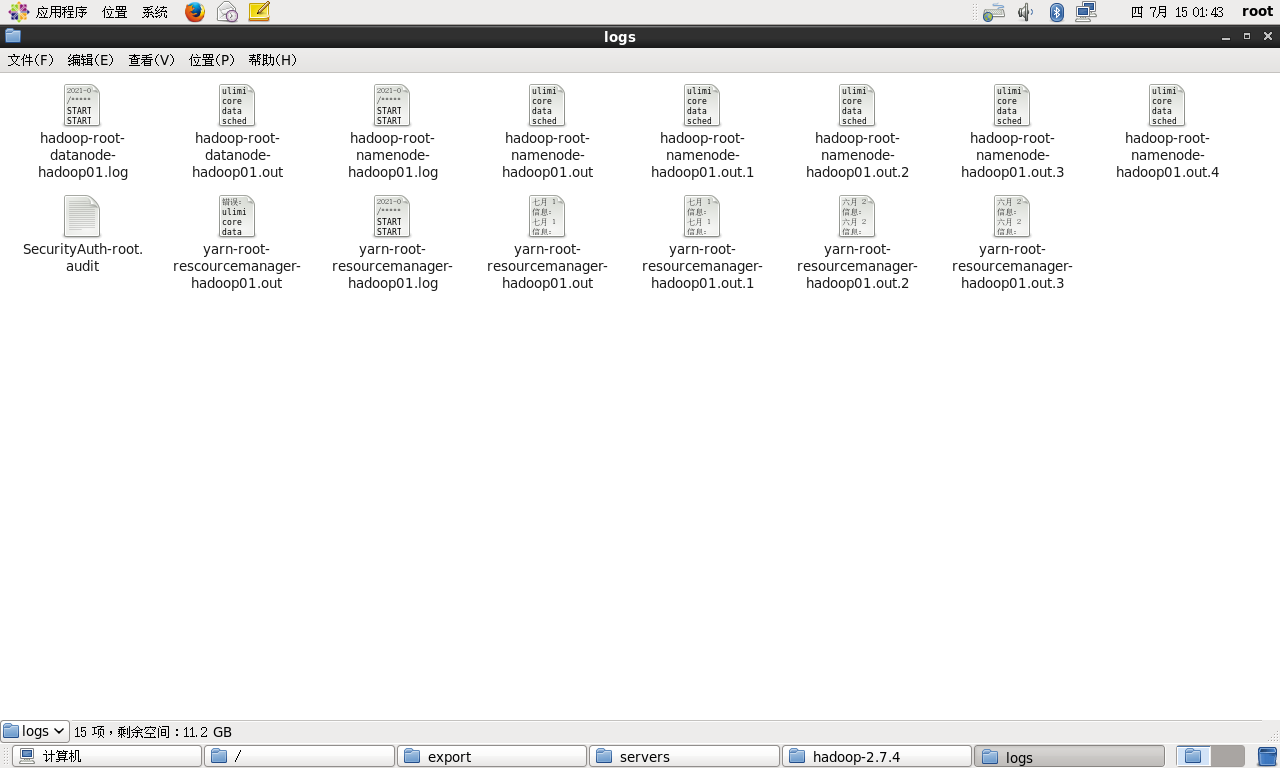Select the hadoop-root-namenode-hadoop01.out.4 file icon

pyautogui.click(x=1167, y=105)
